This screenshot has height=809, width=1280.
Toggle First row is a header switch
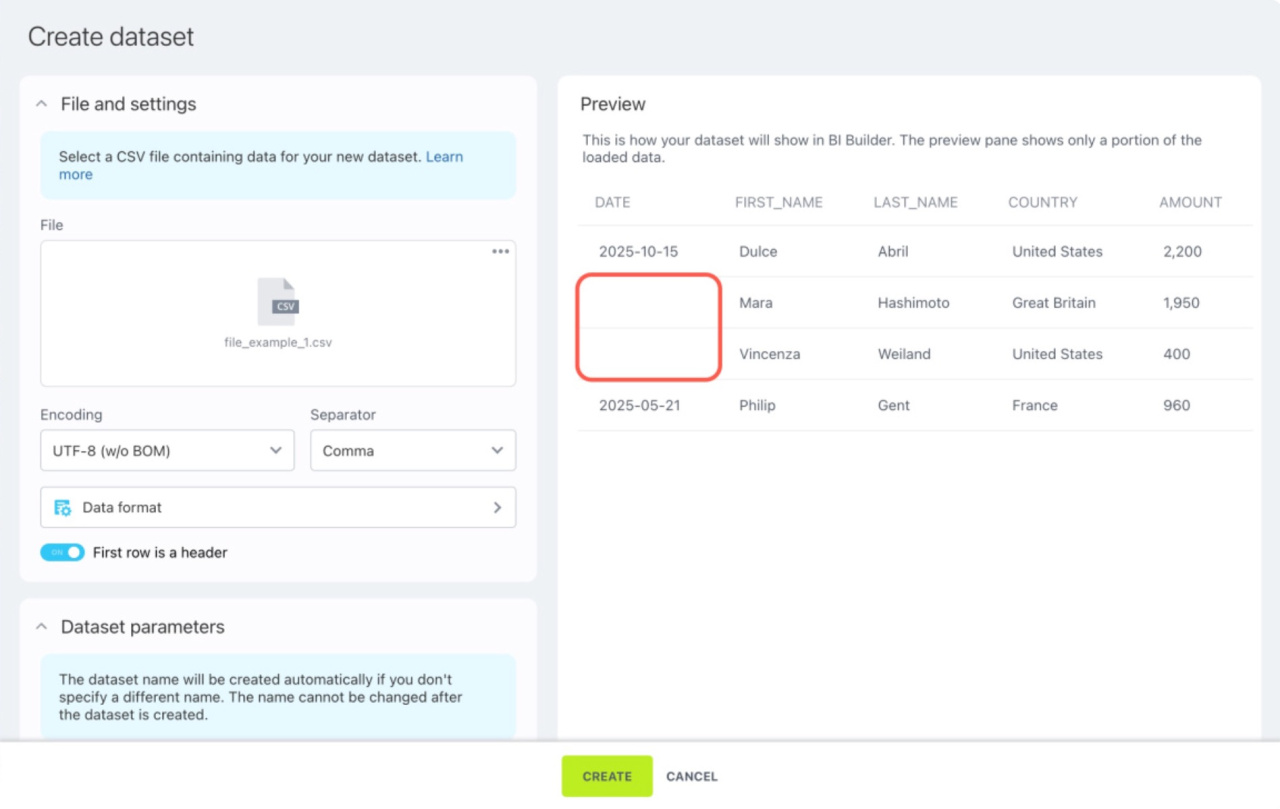[x=62, y=552]
